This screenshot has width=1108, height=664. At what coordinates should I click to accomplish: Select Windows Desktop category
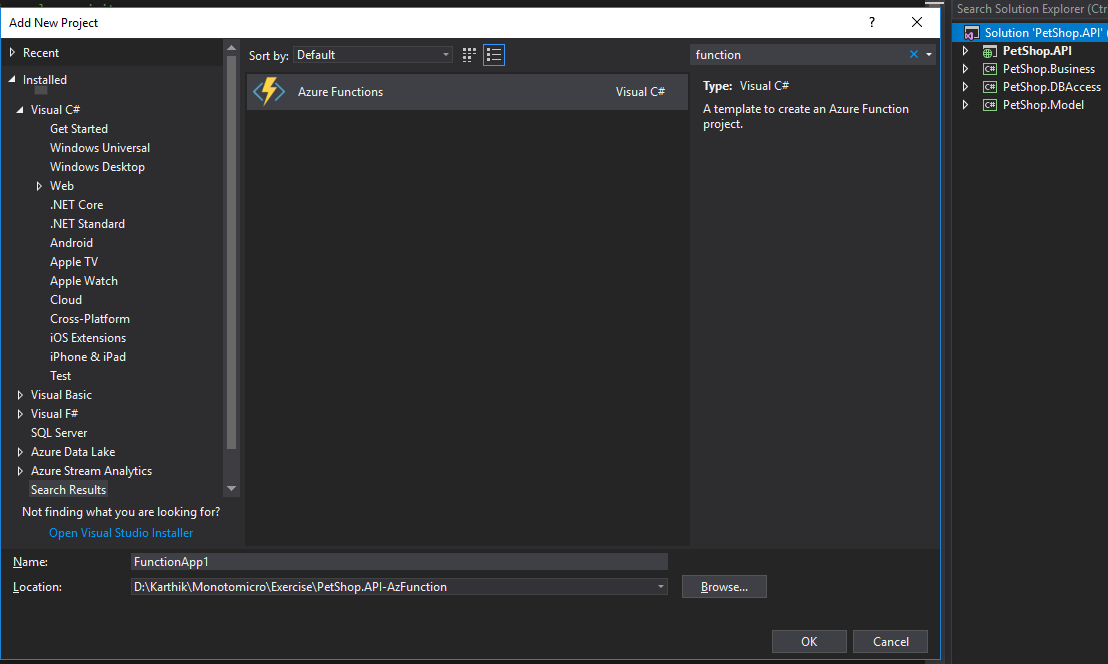(98, 167)
